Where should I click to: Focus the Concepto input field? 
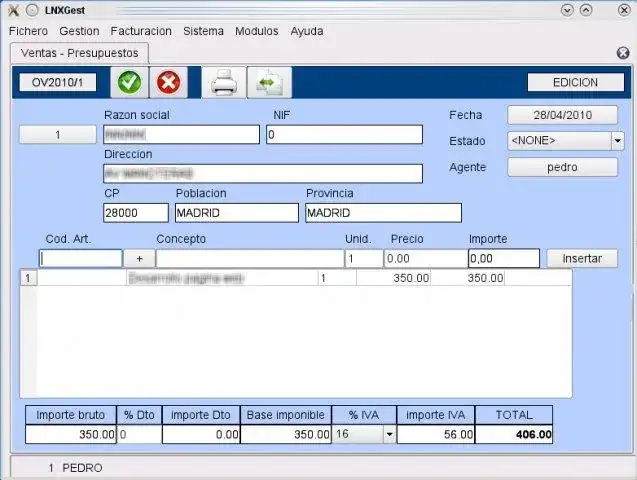[x=249, y=259]
